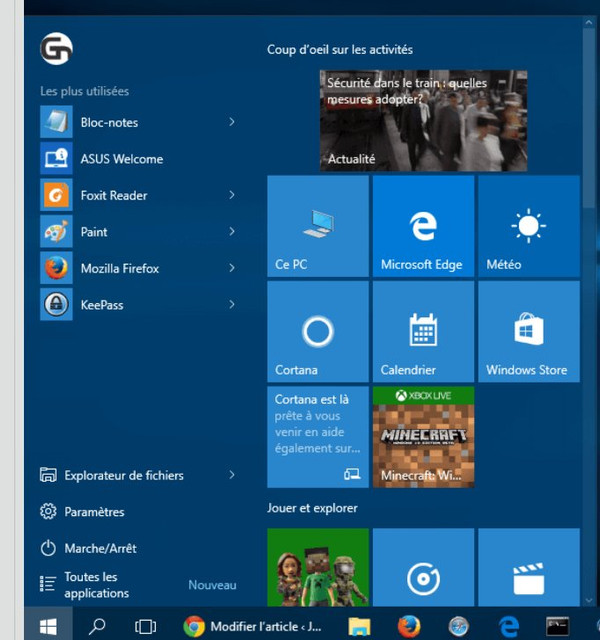Screen dimensions: 600x640
Task: Open the Ce PC tile
Action: coord(318,226)
